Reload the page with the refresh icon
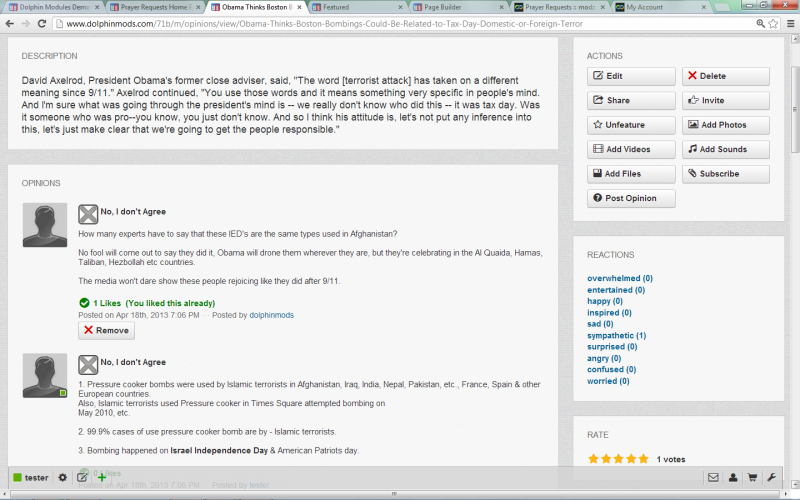This screenshot has width=800, height=500. [42, 23]
